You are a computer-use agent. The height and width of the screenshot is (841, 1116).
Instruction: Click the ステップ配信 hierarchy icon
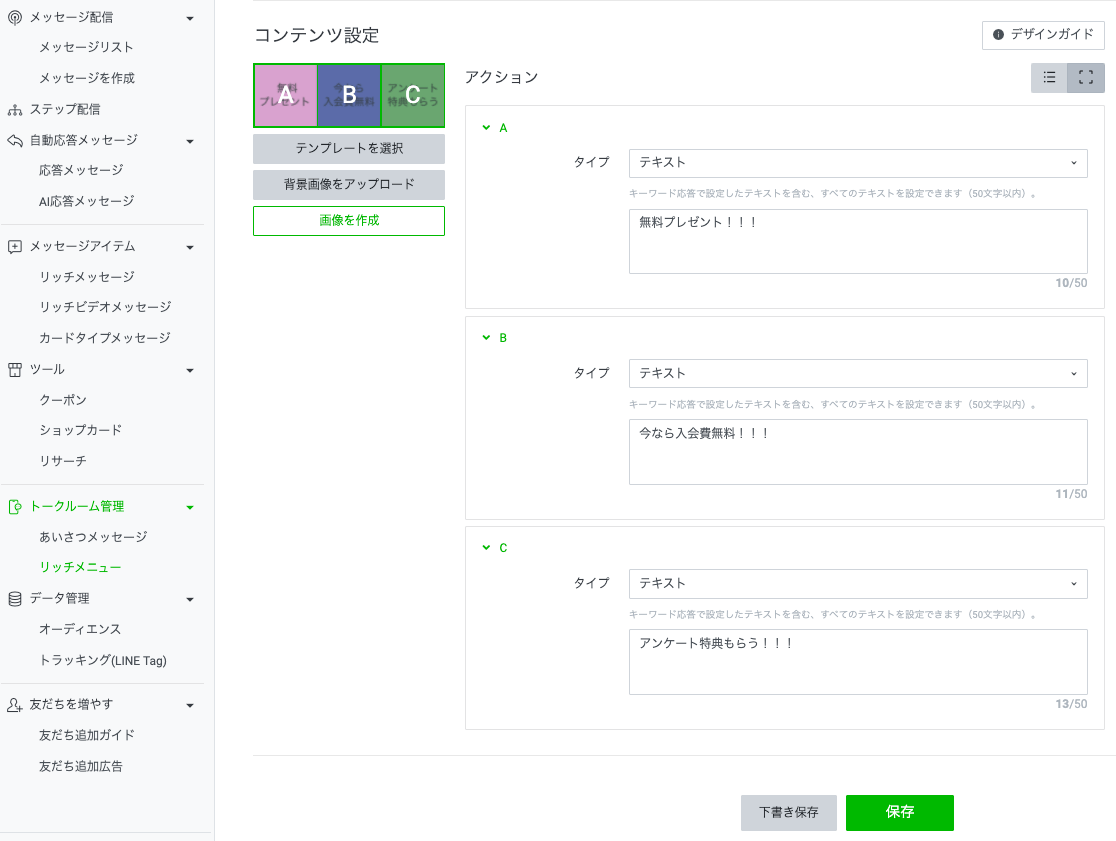point(14,110)
